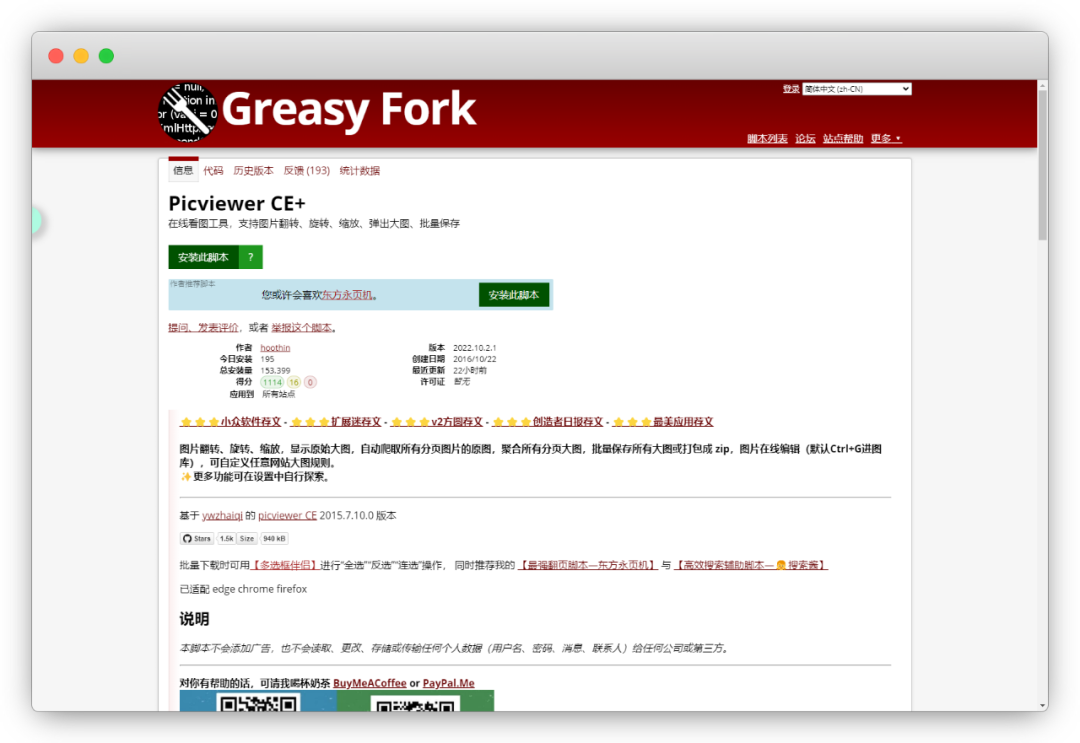Image resolution: width=1080 pixels, height=743 pixels.
Task: Switch to the 代码 tab
Action: pos(213,171)
